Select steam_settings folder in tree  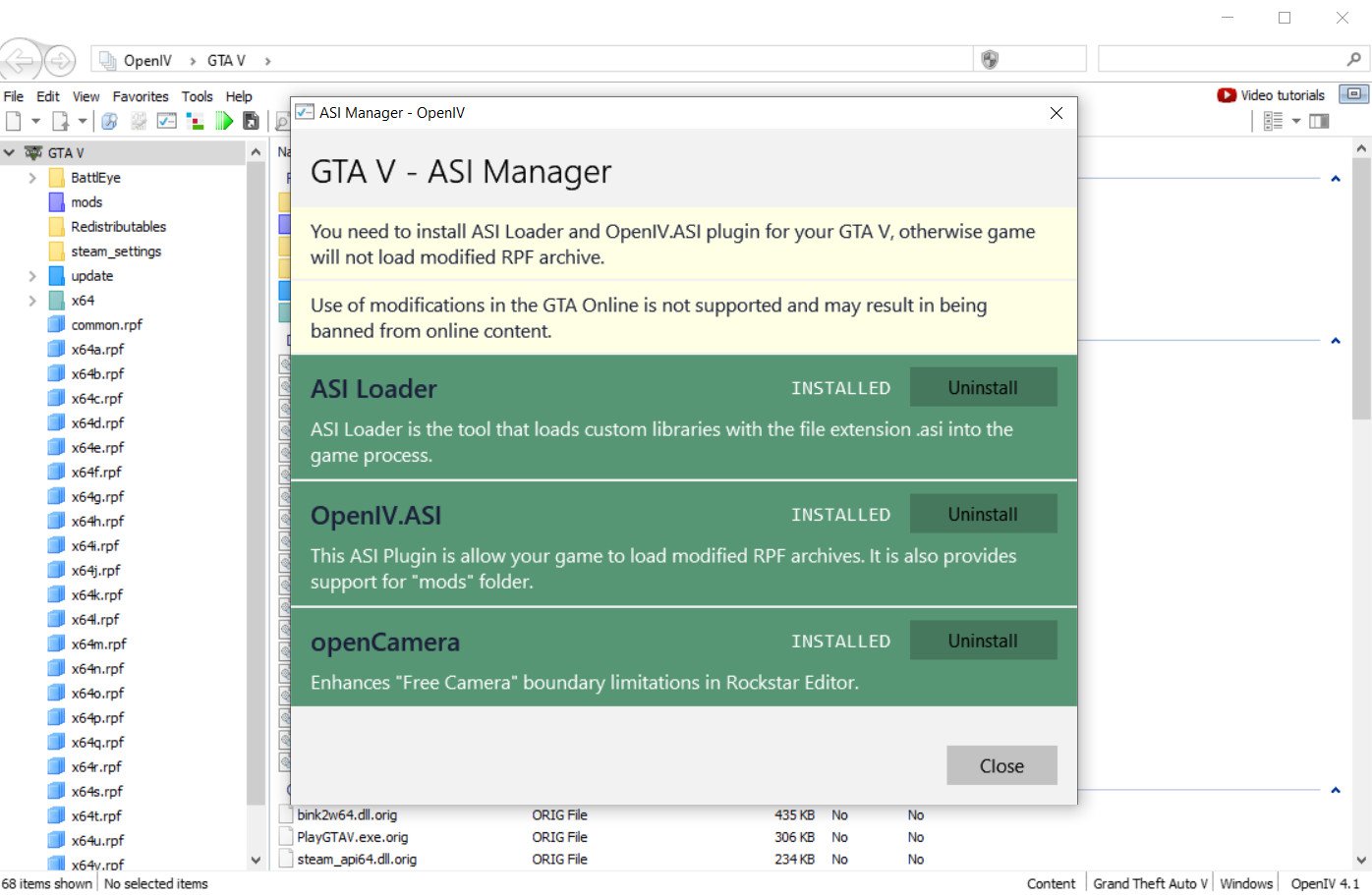click(116, 252)
